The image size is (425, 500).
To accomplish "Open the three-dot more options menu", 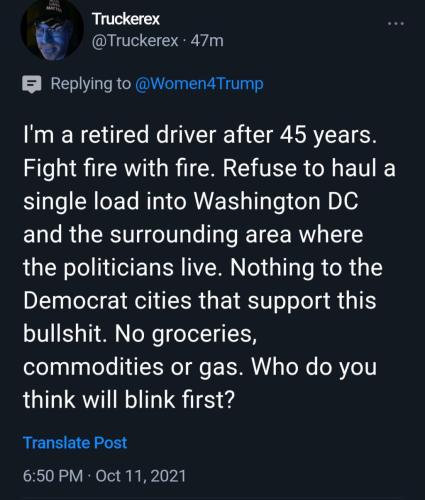I will tap(396, 24).
